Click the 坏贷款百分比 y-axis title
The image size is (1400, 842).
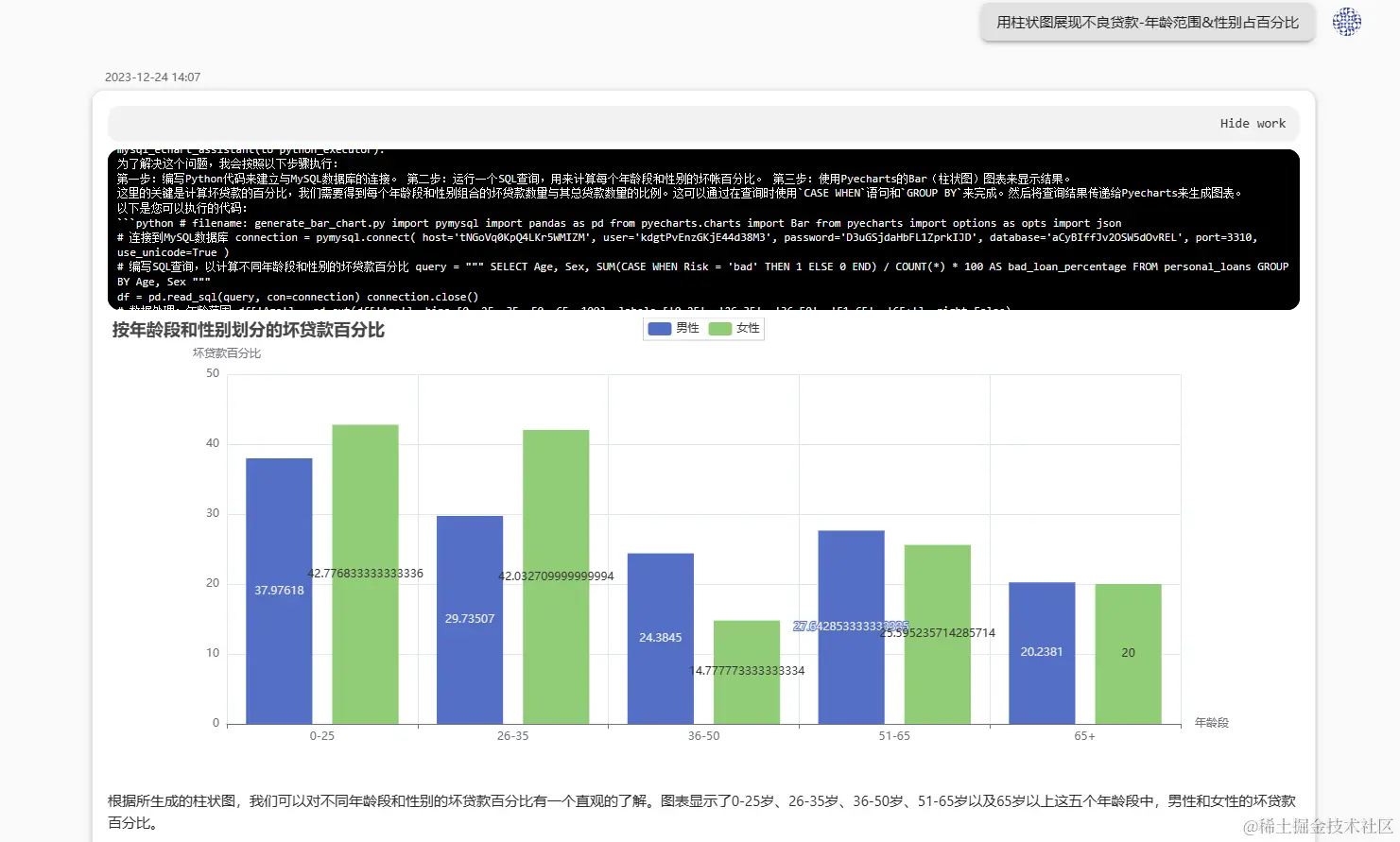pos(227,353)
